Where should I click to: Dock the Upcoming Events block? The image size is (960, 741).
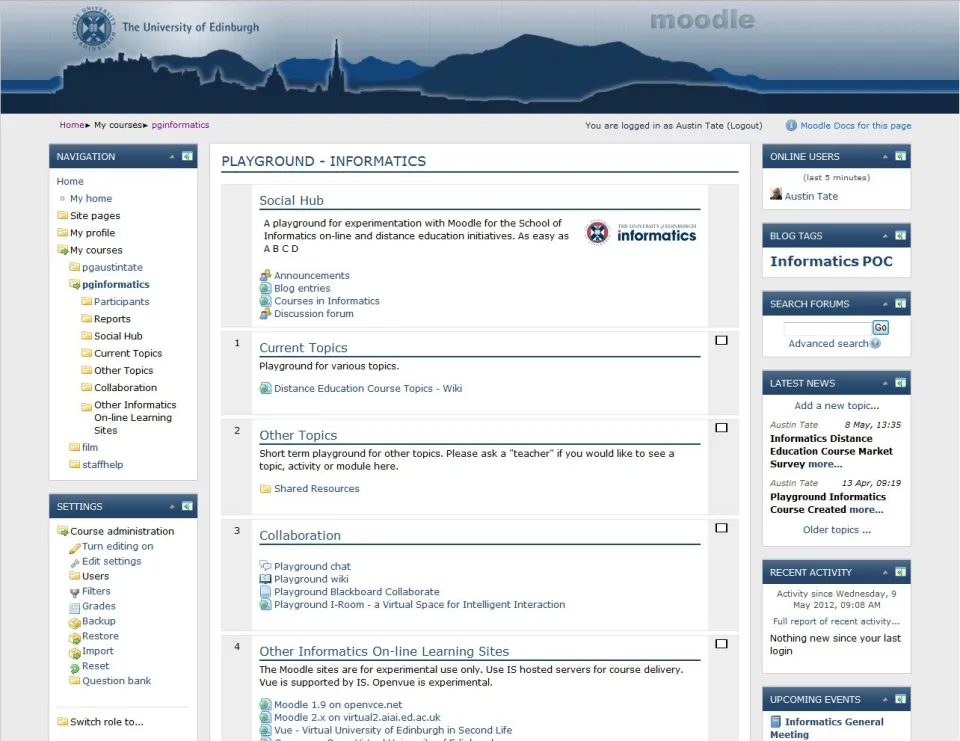(900, 699)
